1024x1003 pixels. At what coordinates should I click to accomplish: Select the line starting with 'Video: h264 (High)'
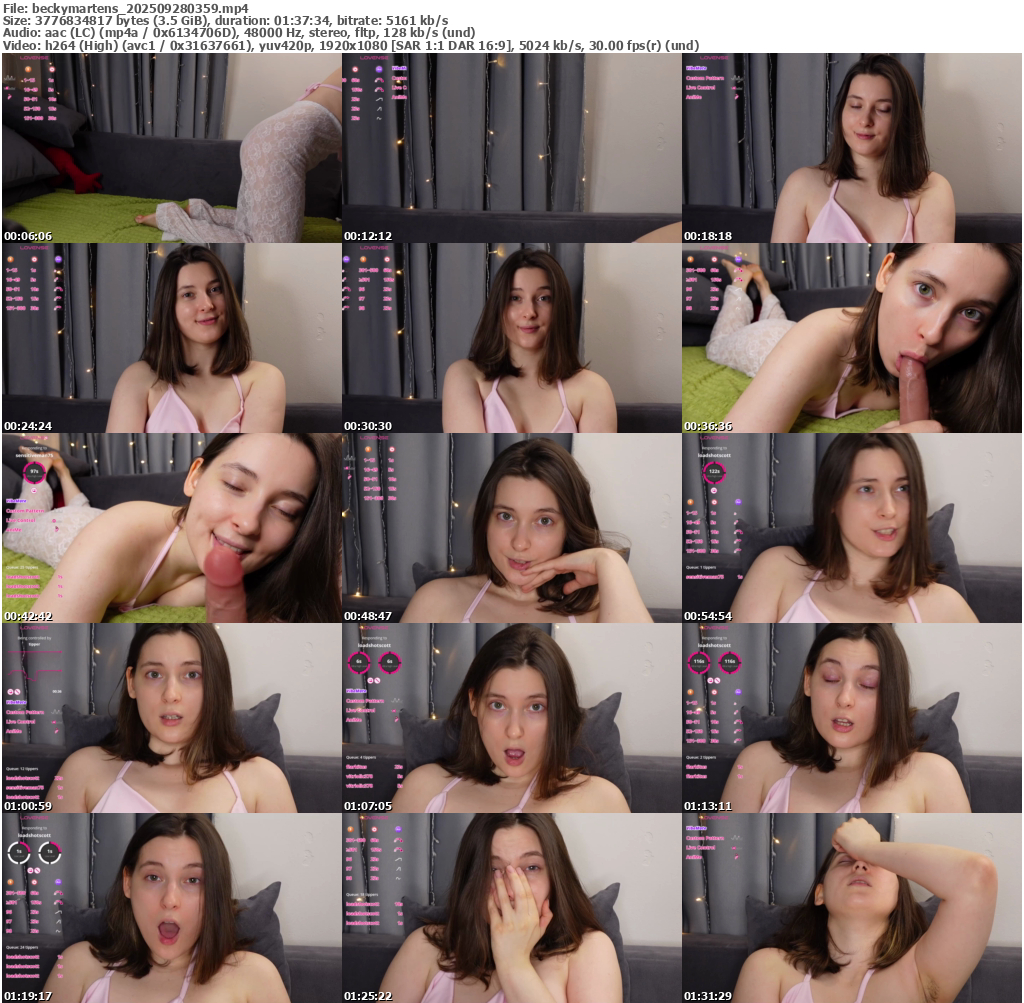pyautogui.click(x=351, y=46)
